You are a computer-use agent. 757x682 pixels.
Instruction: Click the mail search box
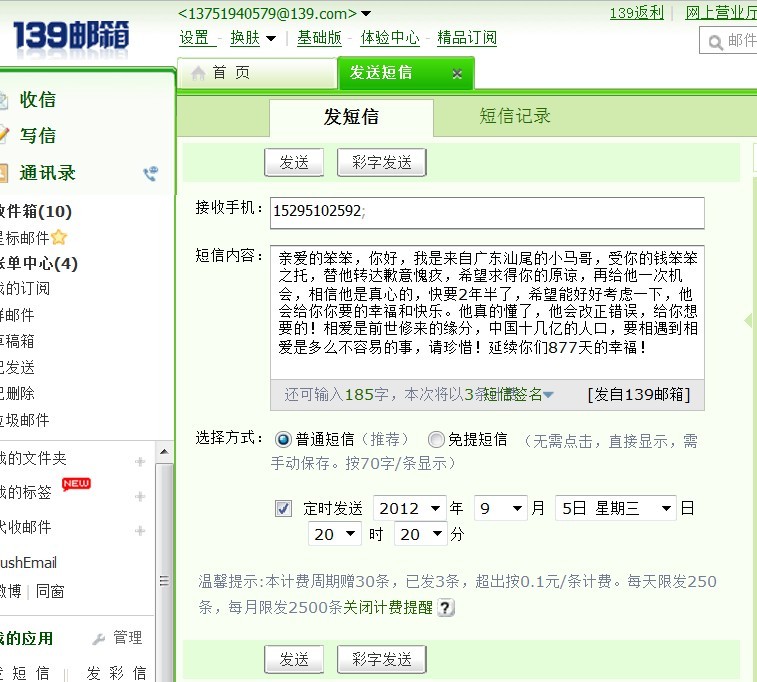(x=729, y=41)
